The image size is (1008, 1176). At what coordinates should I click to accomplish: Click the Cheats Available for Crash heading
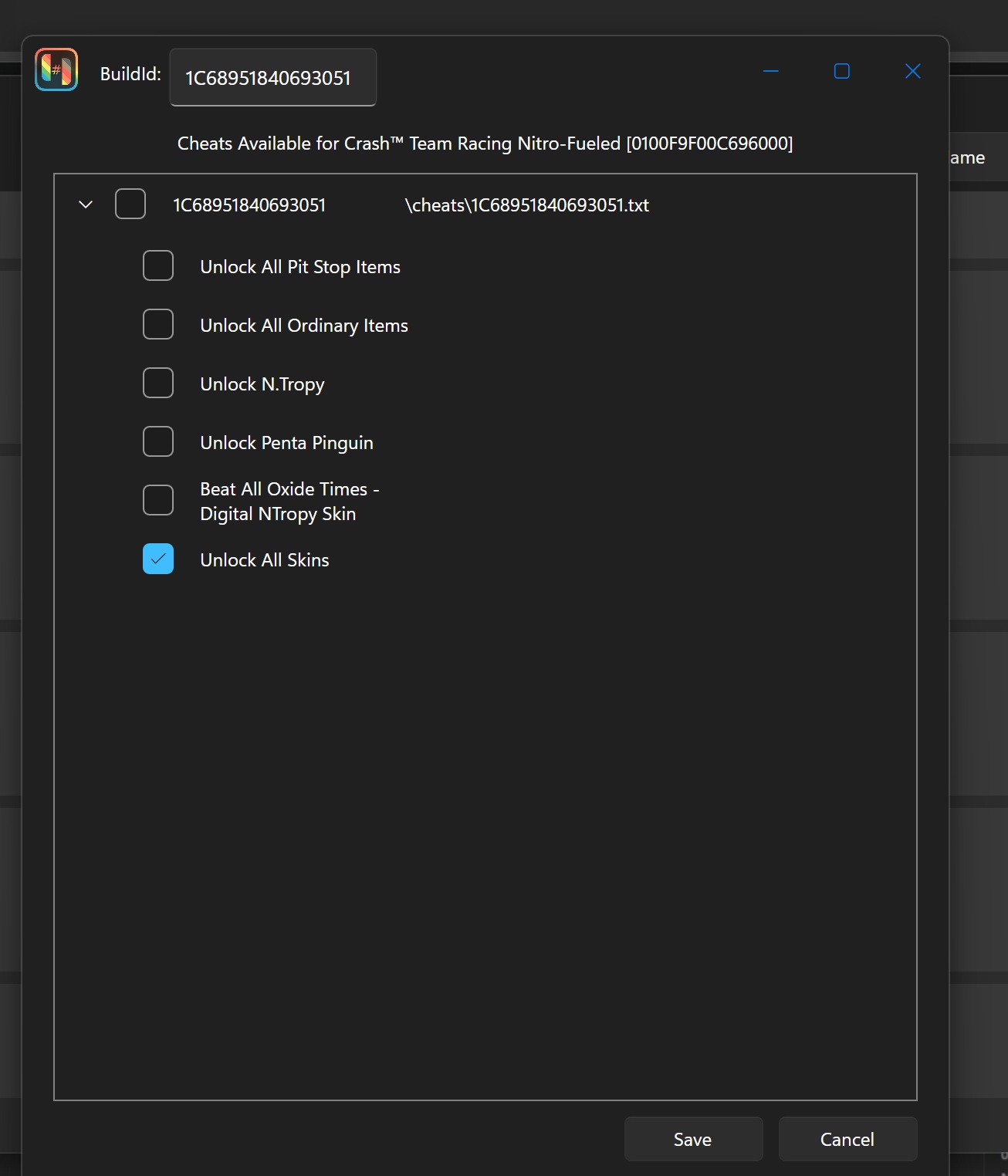tap(485, 144)
